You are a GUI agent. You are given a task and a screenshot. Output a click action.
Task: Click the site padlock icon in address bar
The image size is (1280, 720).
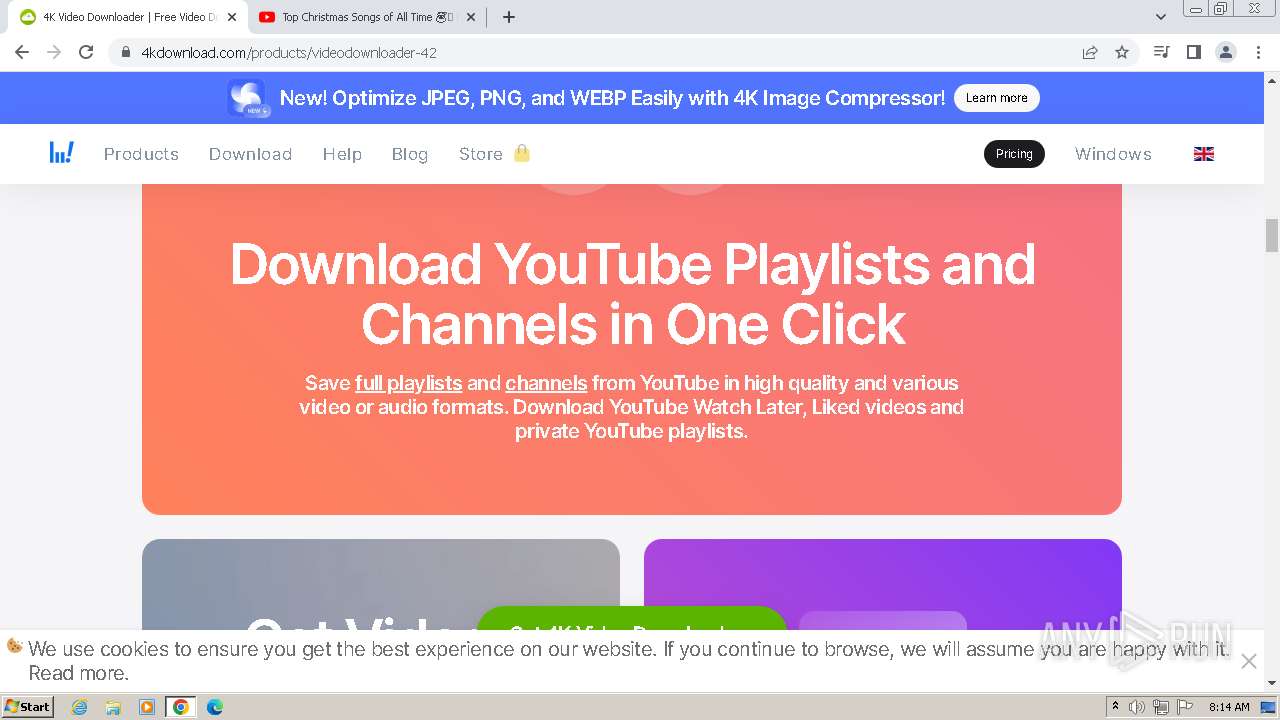coord(126,52)
